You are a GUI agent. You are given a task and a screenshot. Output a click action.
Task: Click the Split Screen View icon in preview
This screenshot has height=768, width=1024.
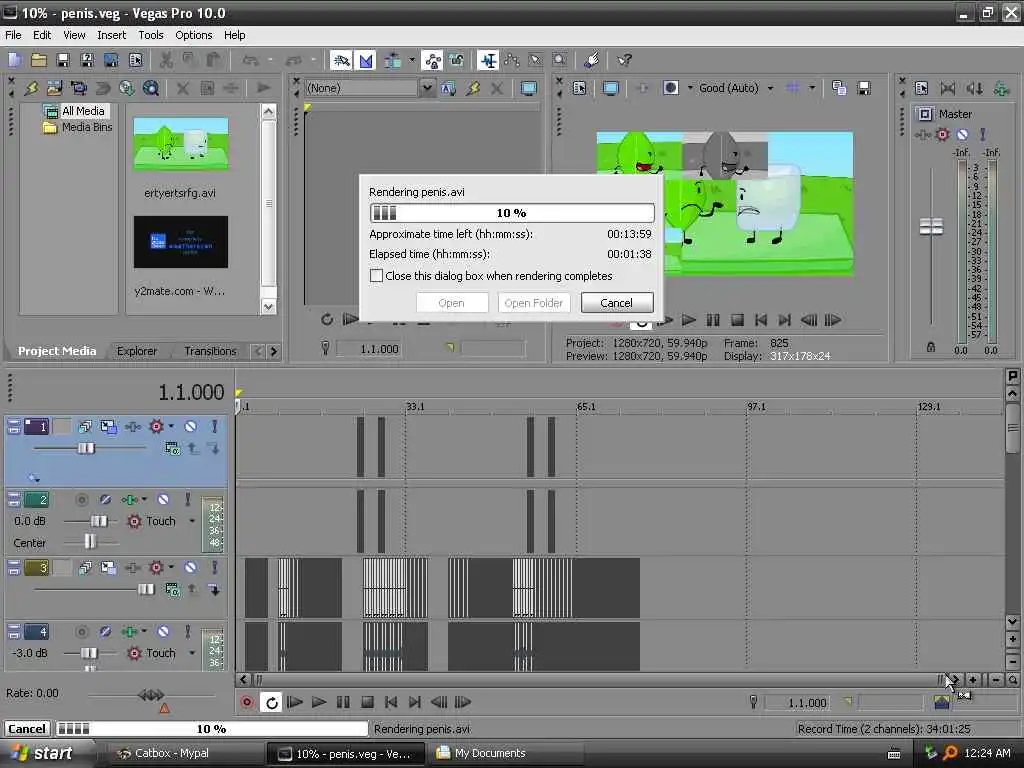[x=671, y=88]
